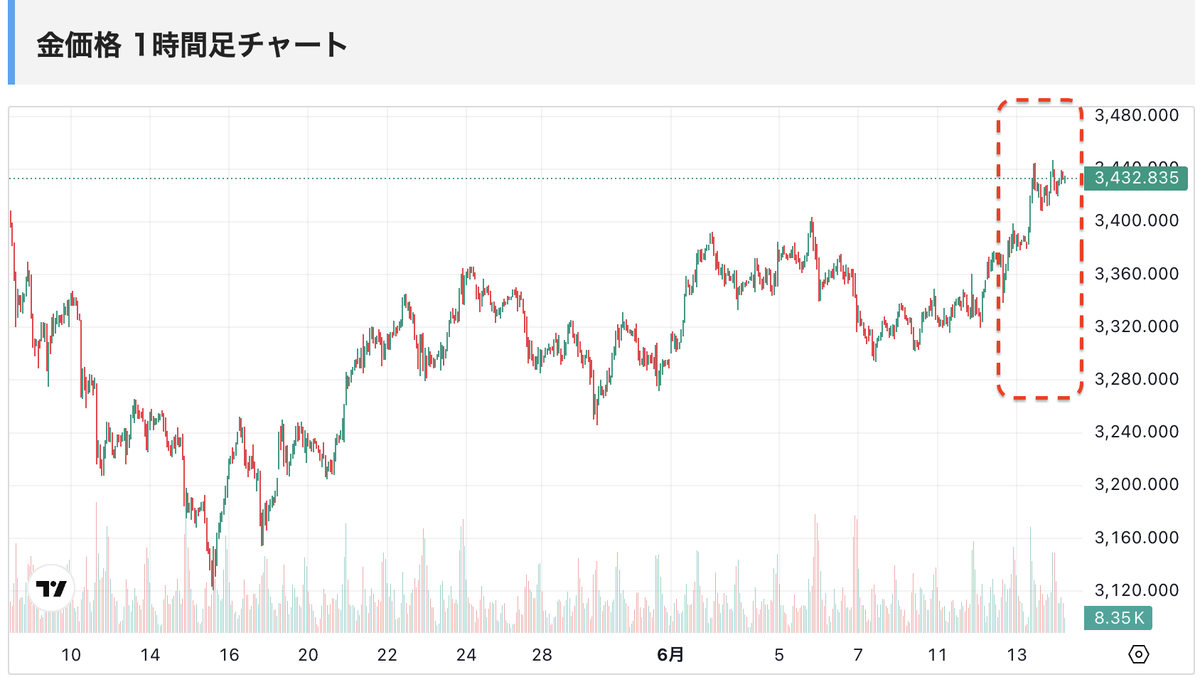Click the 3,400.000 price axis label
The height and width of the screenshot is (677, 1200).
click(1136, 221)
